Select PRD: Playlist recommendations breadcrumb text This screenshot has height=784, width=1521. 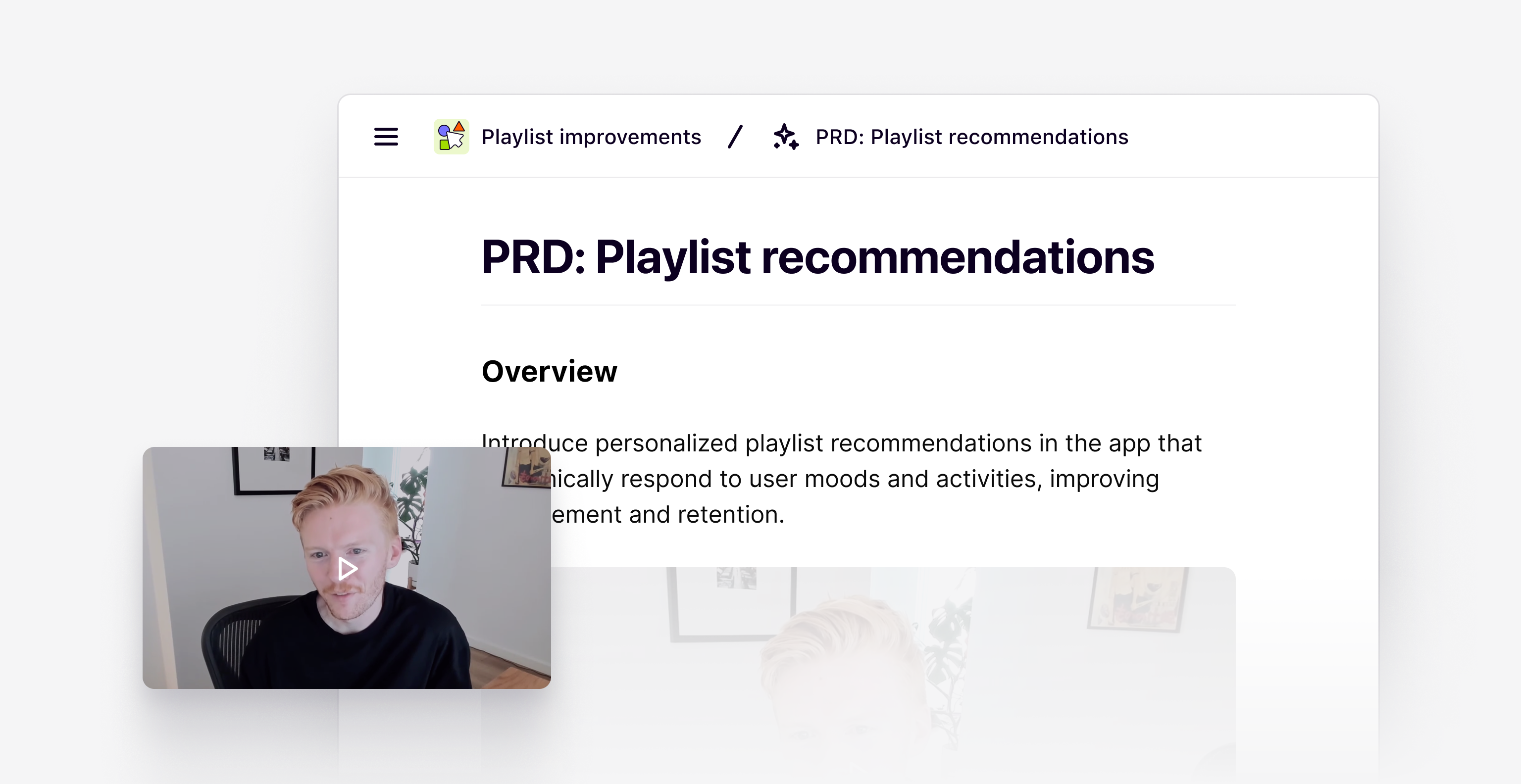(x=971, y=137)
